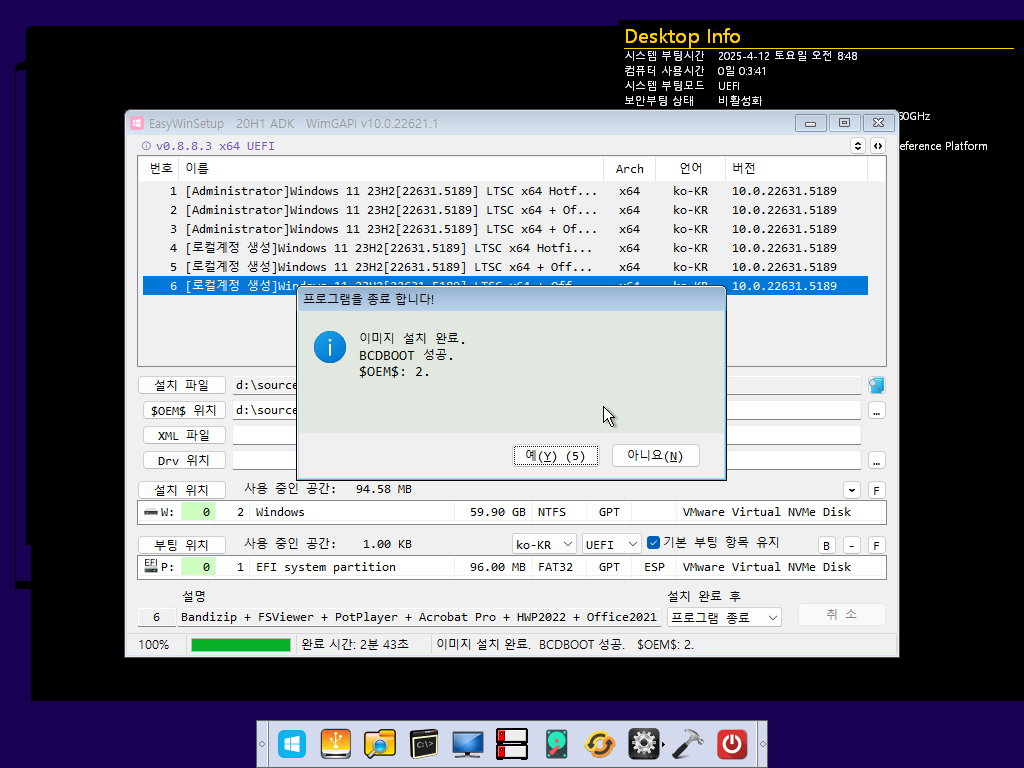Click the 아니요(N) button in the dialog
Image resolution: width=1024 pixels, height=768 pixels.
click(656, 455)
